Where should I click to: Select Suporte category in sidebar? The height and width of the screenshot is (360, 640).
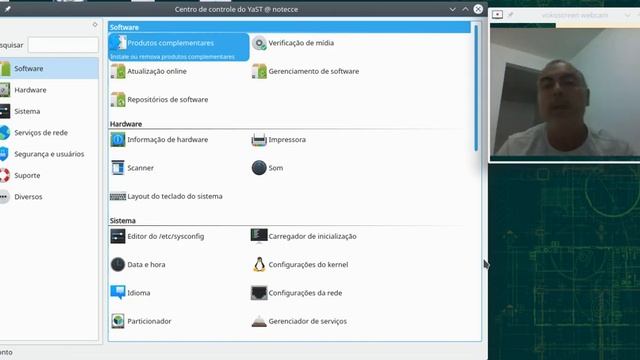49,176
